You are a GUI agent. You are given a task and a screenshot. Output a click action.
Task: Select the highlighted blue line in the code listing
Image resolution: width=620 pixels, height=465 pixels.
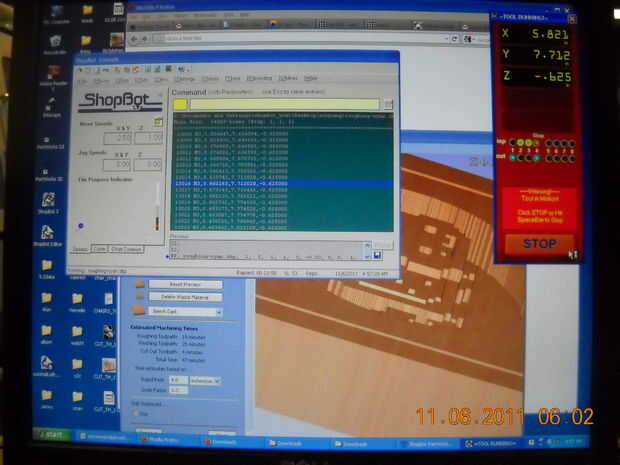click(x=282, y=184)
